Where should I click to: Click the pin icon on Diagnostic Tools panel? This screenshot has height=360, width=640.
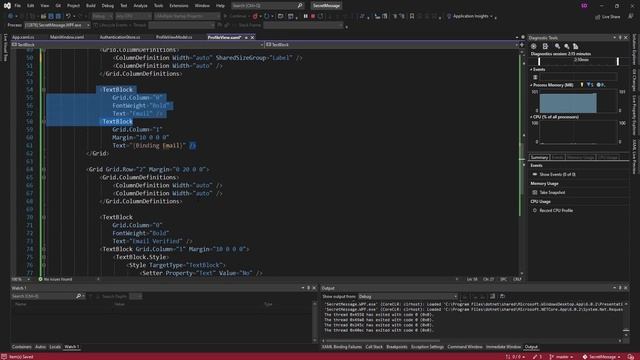620,38
